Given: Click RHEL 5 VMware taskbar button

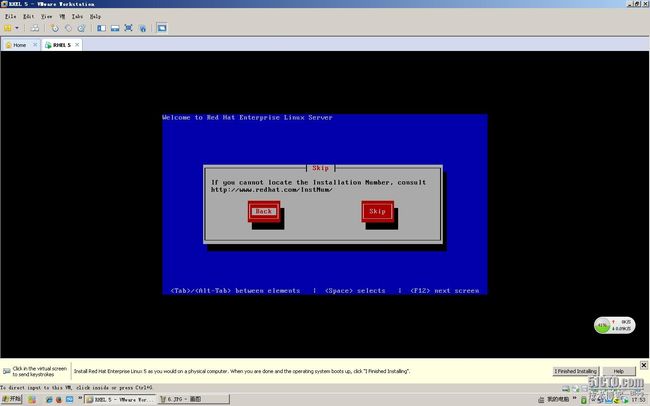Looking at the screenshot, I should coord(120,399).
